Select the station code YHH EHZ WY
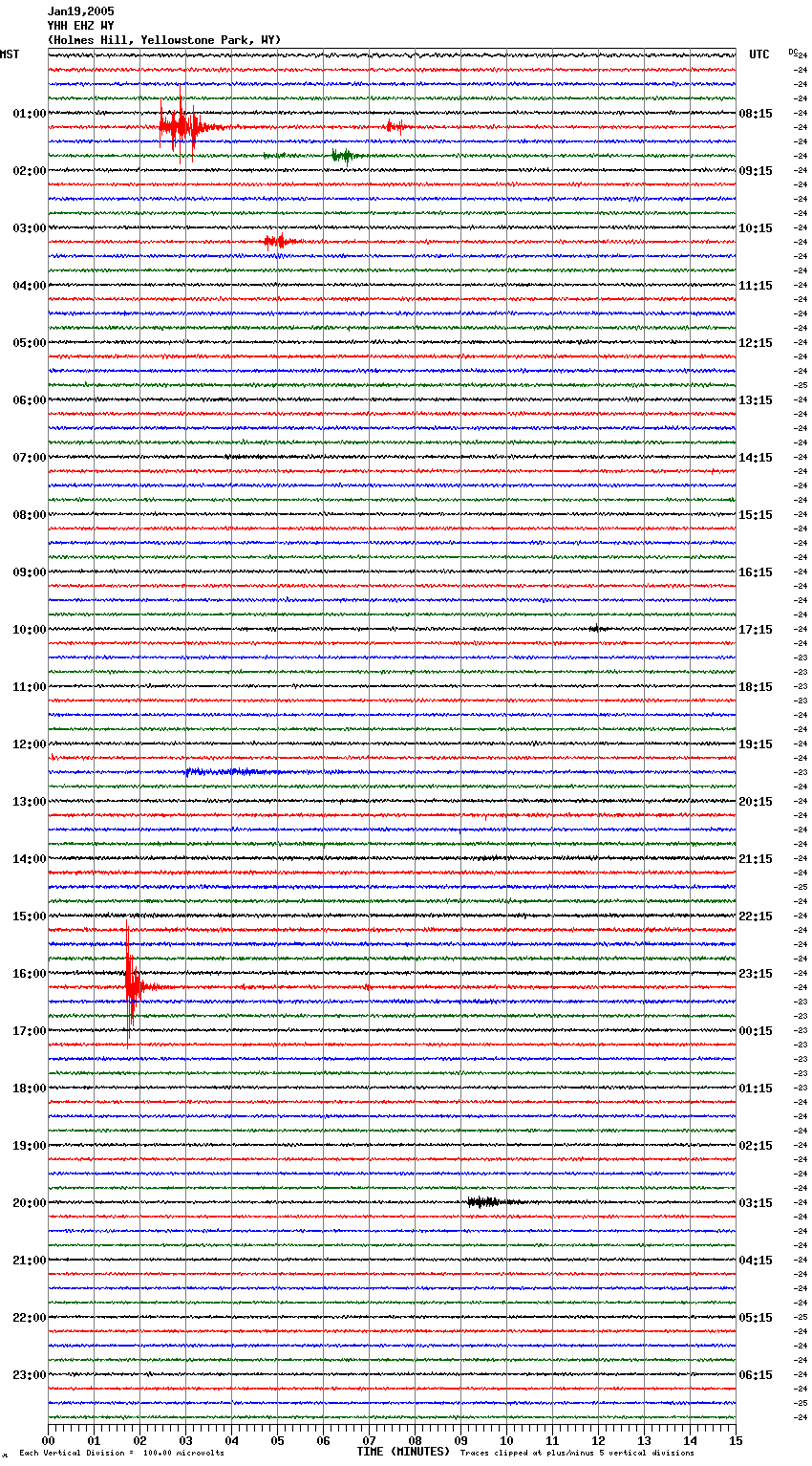 [81, 26]
